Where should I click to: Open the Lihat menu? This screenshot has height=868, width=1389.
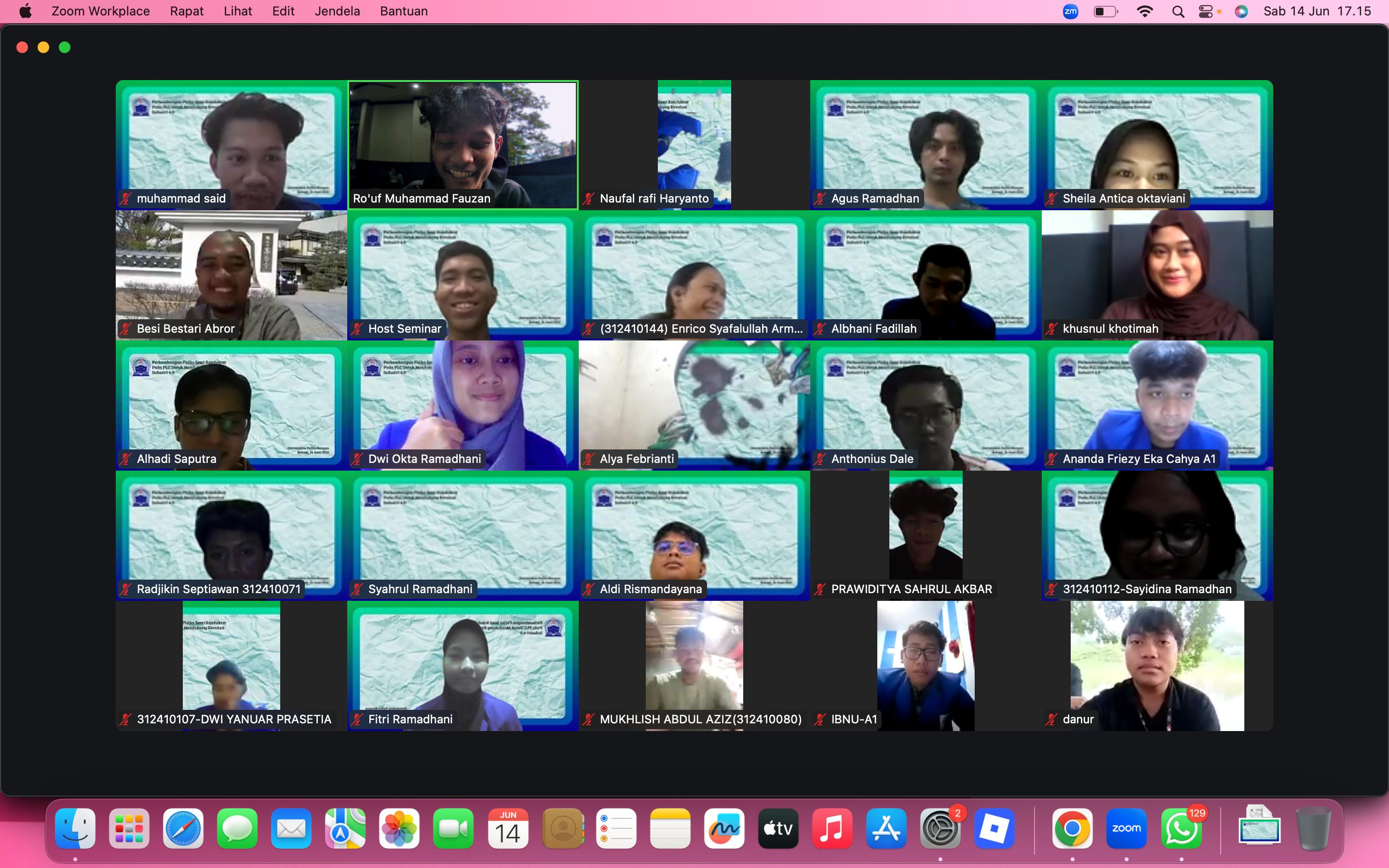pos(238,12)
